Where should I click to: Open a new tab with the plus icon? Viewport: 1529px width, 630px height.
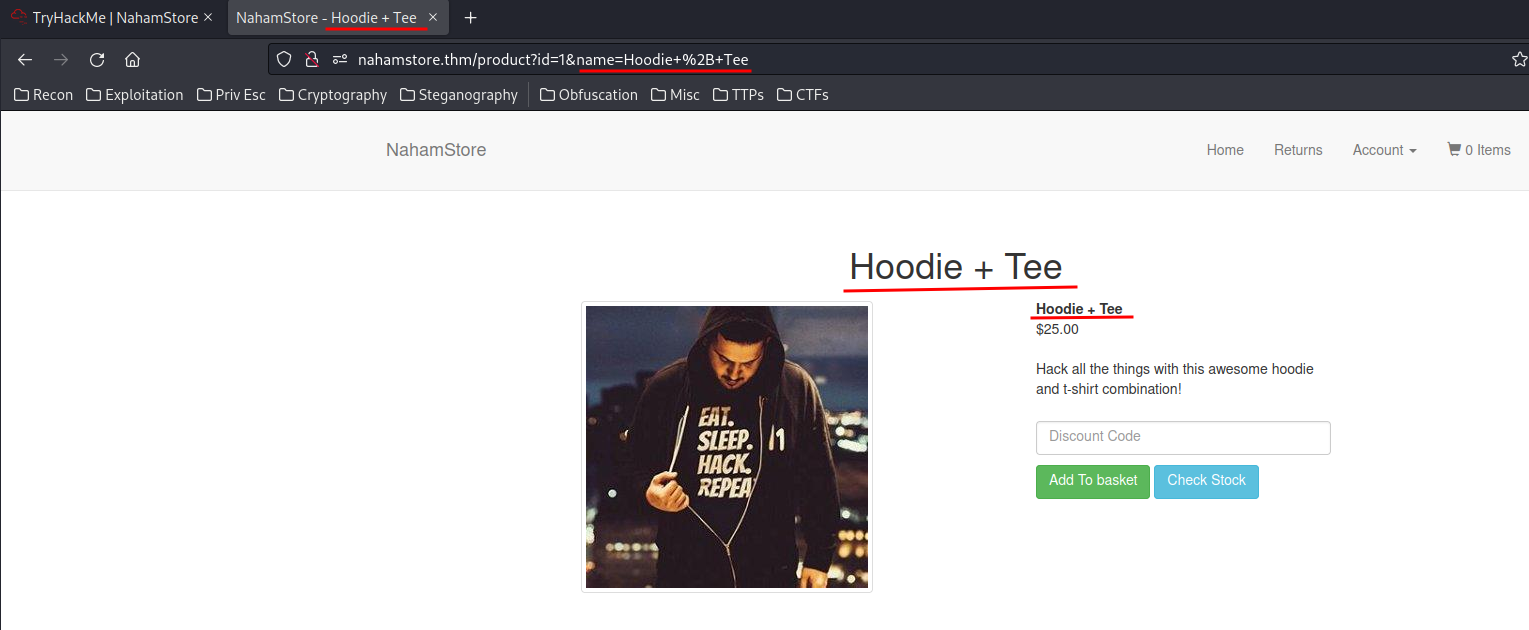pyautogui.click(x=471, y=18)
